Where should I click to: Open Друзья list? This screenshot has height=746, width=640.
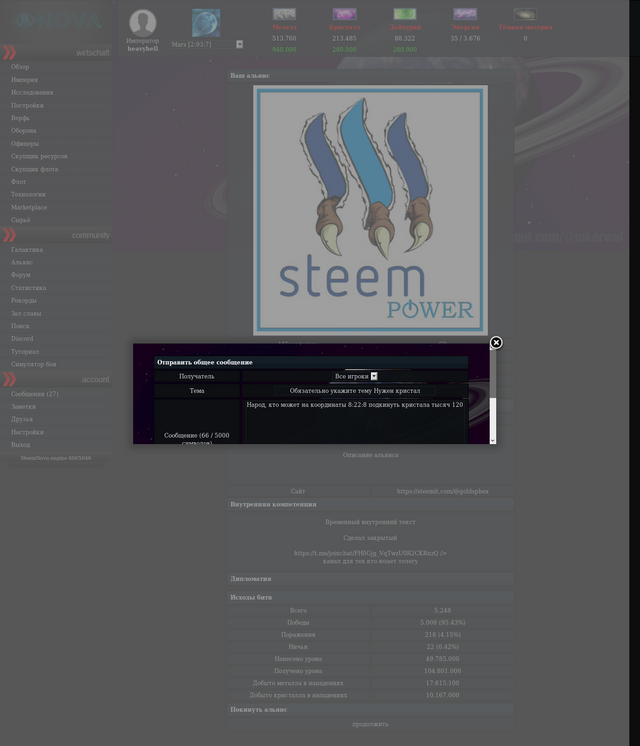(x=22, y=419)
